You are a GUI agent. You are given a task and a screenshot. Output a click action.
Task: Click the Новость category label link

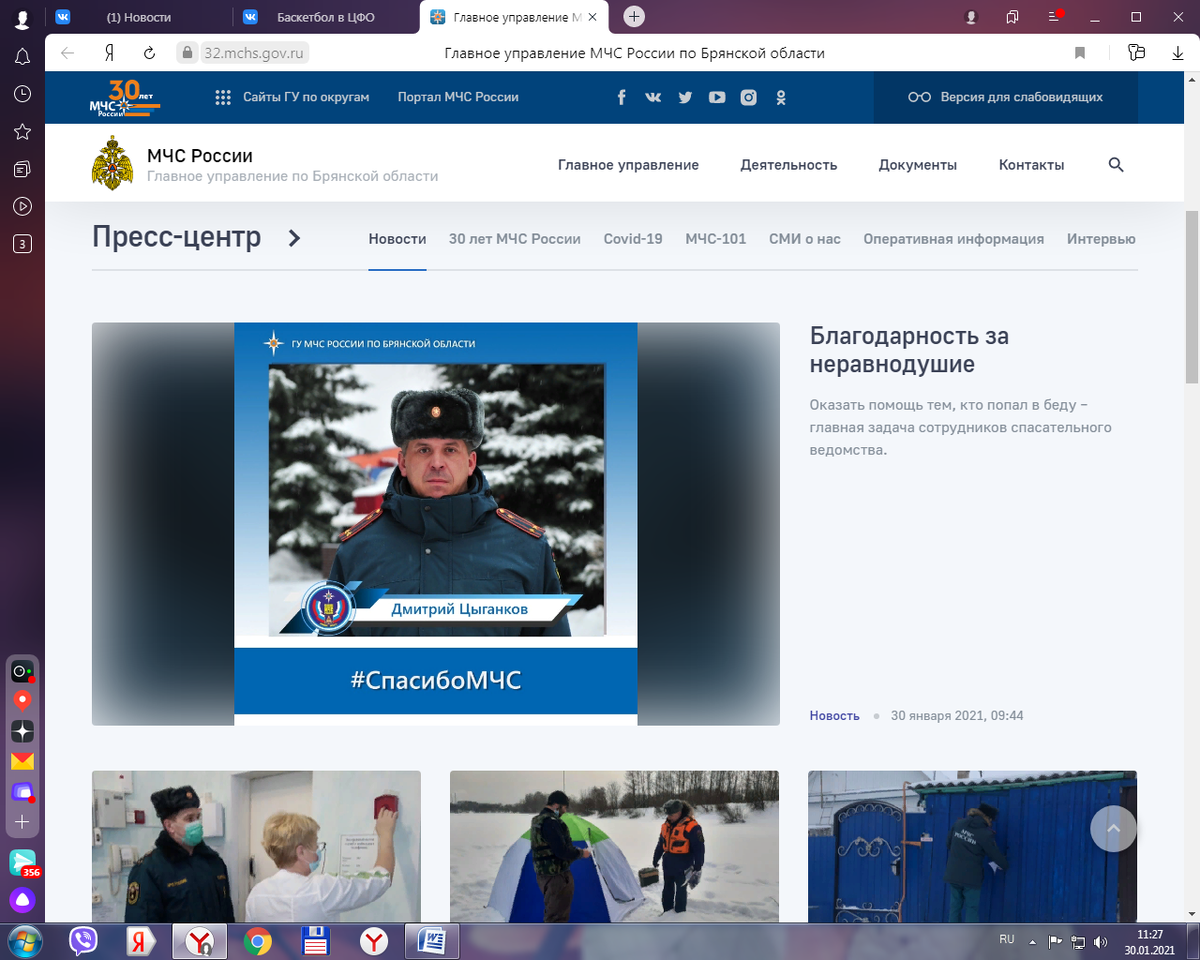[834, 716]
